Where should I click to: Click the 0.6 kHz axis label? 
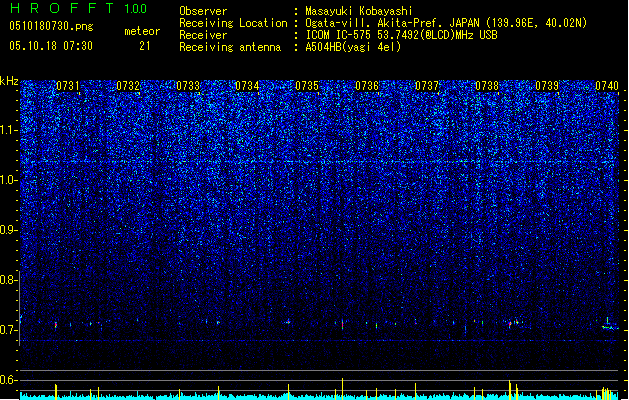coord(9,380)
